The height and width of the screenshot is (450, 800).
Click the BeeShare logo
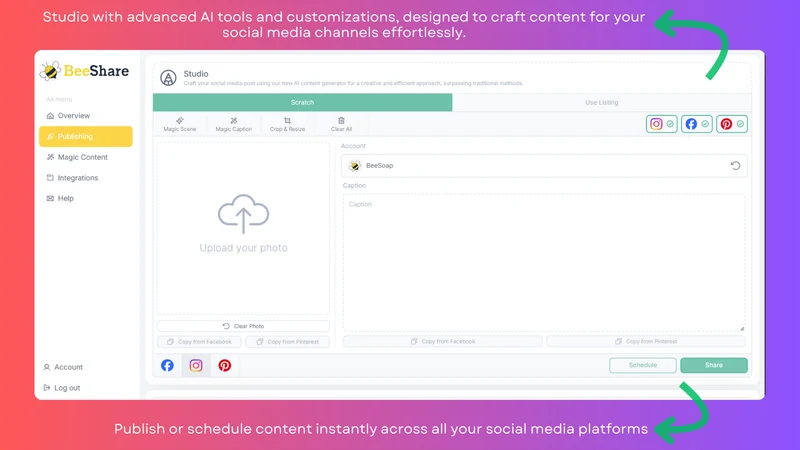(x=85, y=71)
